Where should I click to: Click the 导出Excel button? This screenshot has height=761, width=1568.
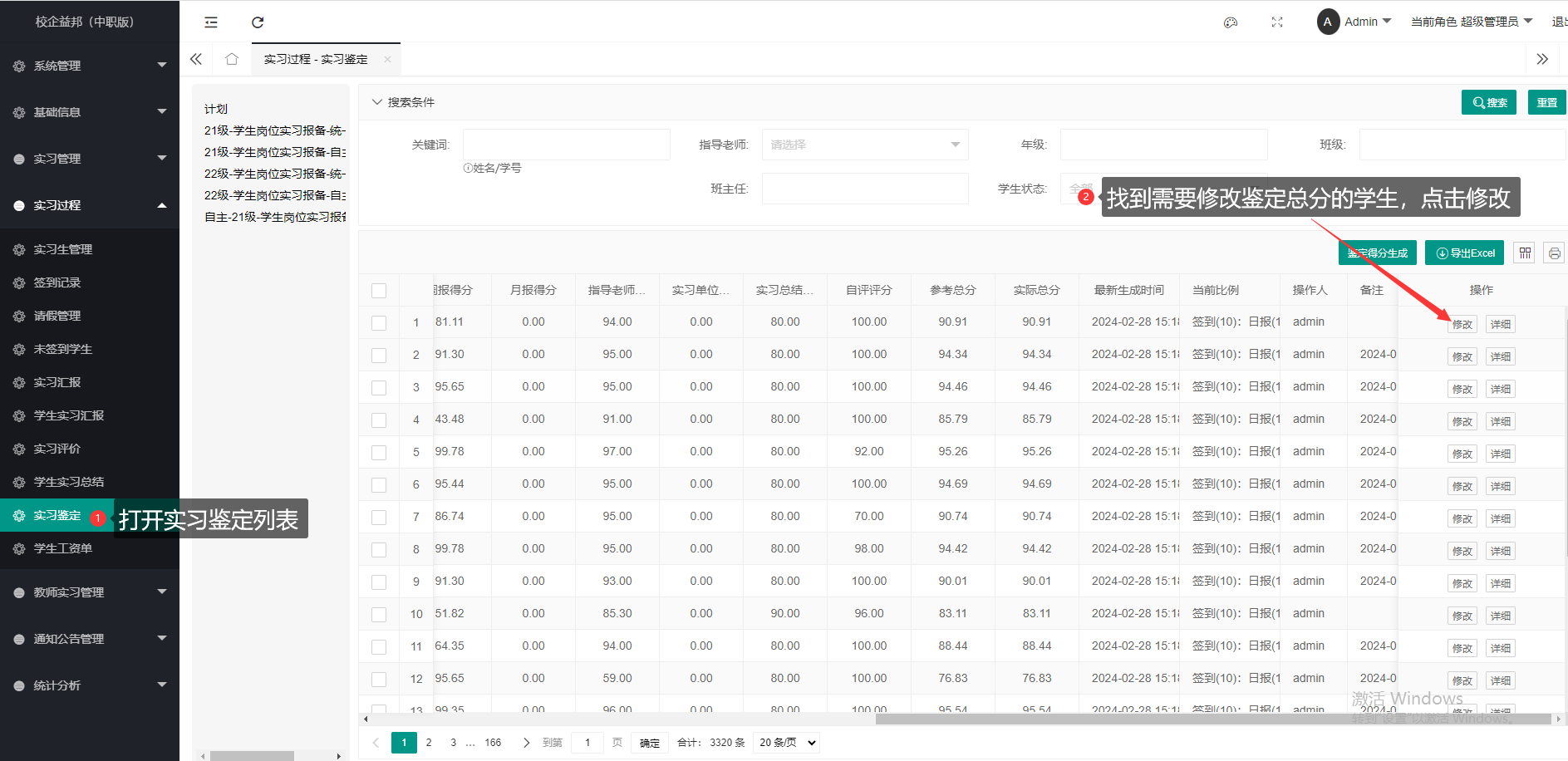[x=1465, y=253]
